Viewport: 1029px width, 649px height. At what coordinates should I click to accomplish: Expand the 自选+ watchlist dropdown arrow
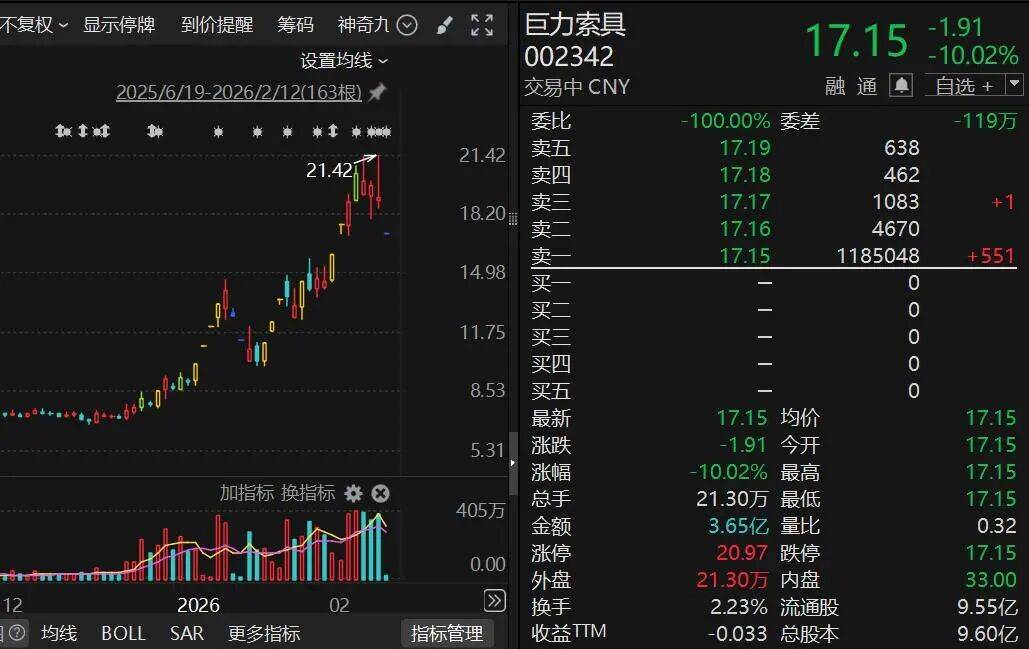pyautogui.click(x=1015, y=86)
